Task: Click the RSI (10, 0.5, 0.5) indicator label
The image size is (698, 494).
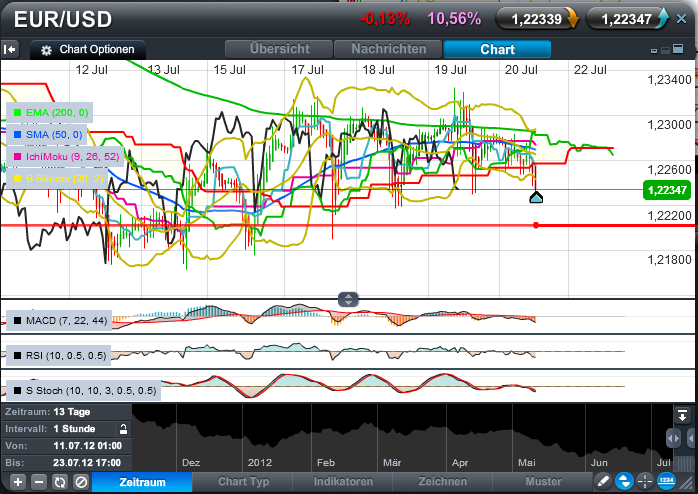Action: click(58, 356)
